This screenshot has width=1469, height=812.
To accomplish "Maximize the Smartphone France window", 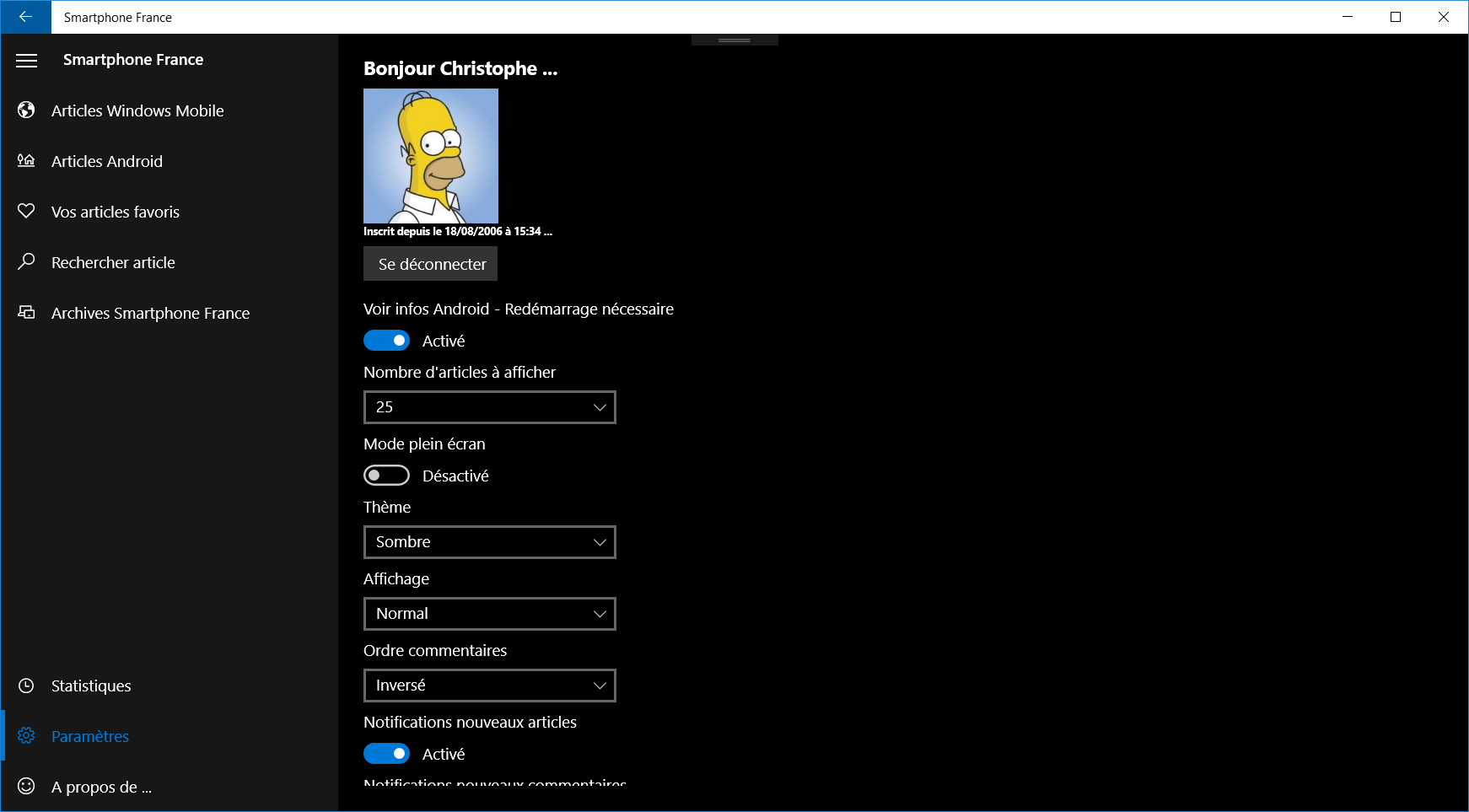I will click(x=1396, y=17).
